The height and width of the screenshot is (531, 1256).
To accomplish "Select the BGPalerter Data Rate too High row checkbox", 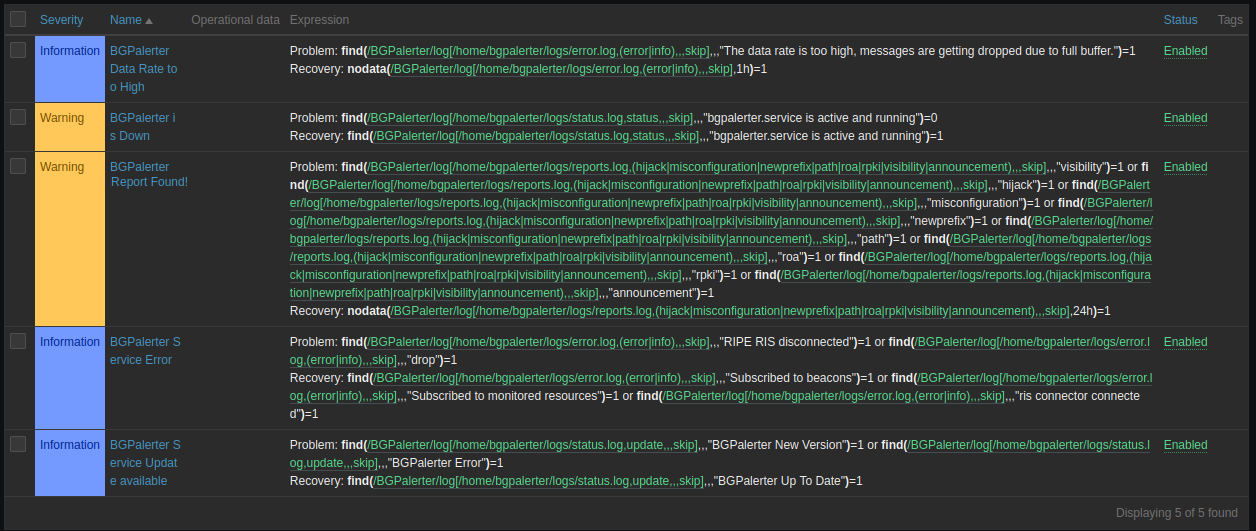I will point(18,50).
